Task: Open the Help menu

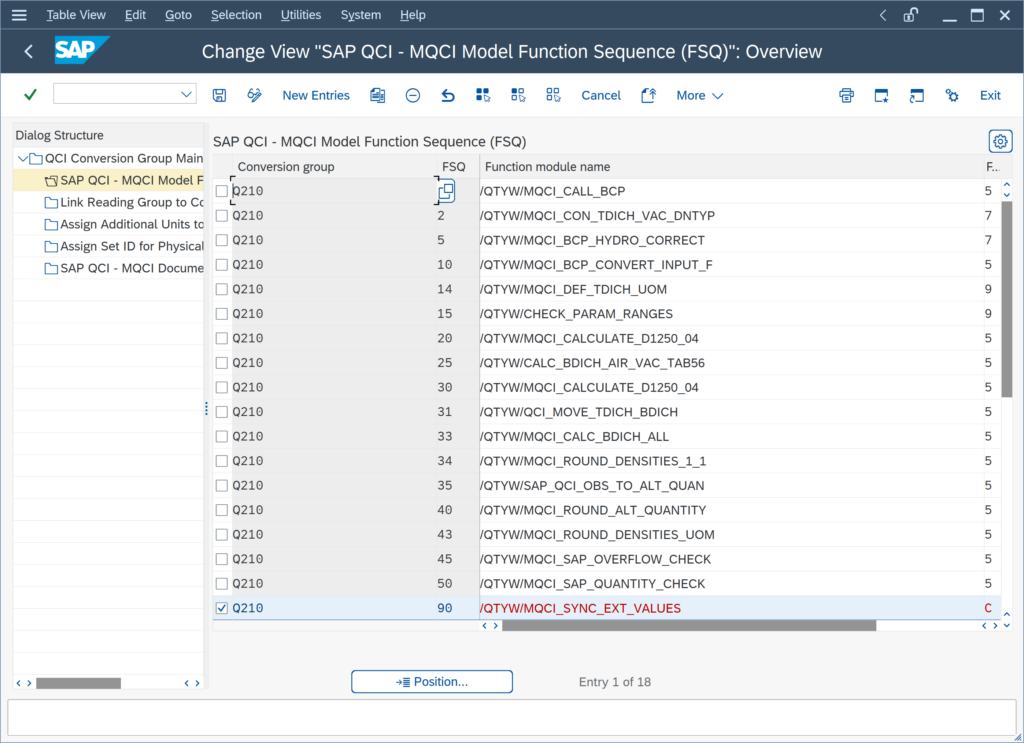Action: 413,14
